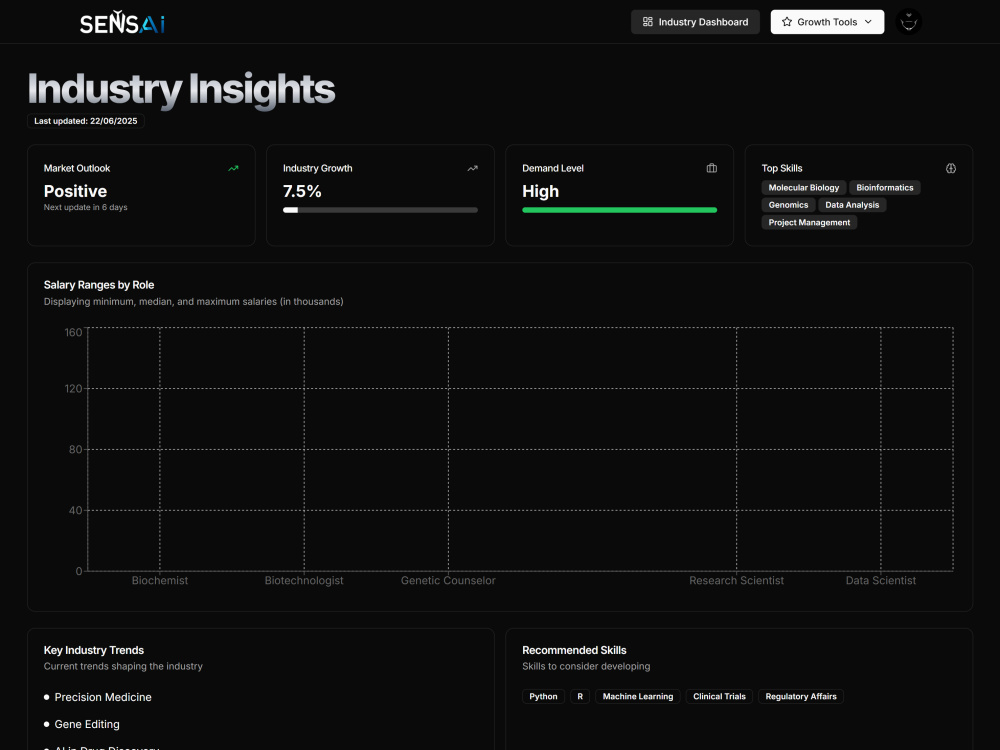Click the R recommended skill badge
Screen dimensions: 1000x750
[580, 696]
